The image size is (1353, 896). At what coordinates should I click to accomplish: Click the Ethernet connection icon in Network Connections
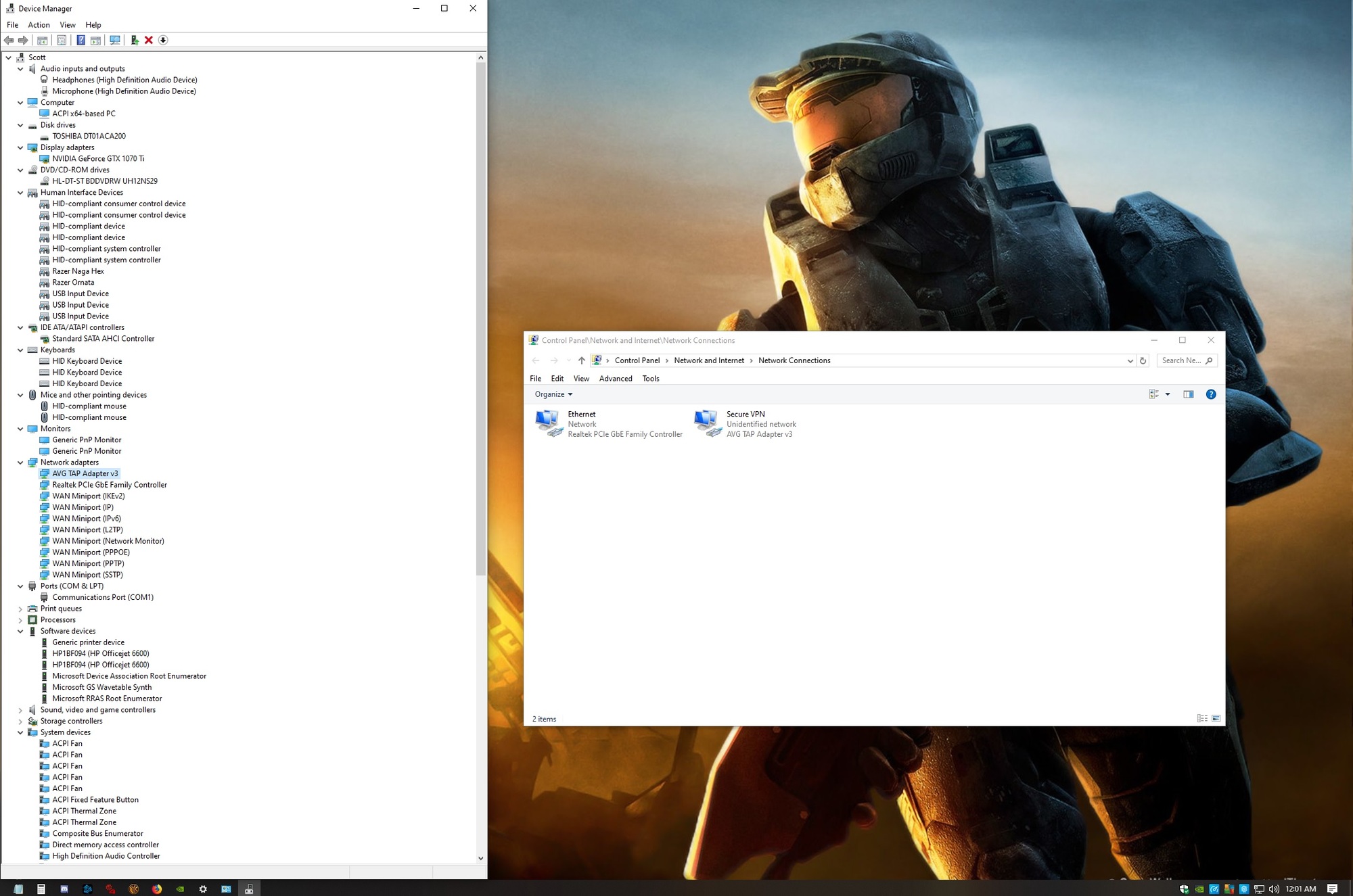pos(549,424)
